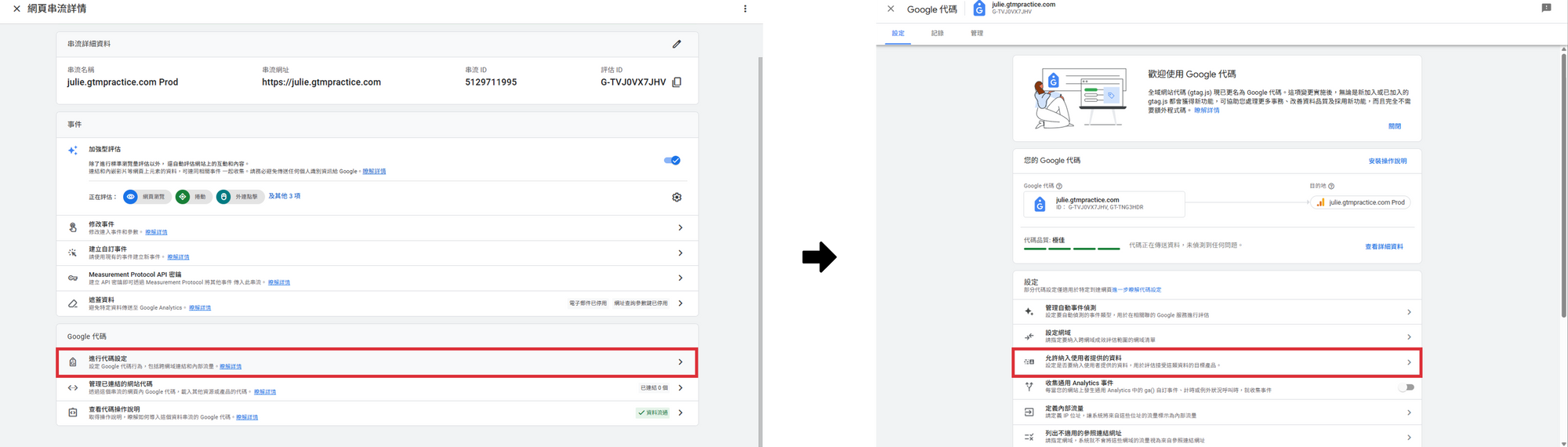Enable the 收集通用 Analytics 事件 toggle
This screenshot has width=1568, height=447.
(1406, 387)
